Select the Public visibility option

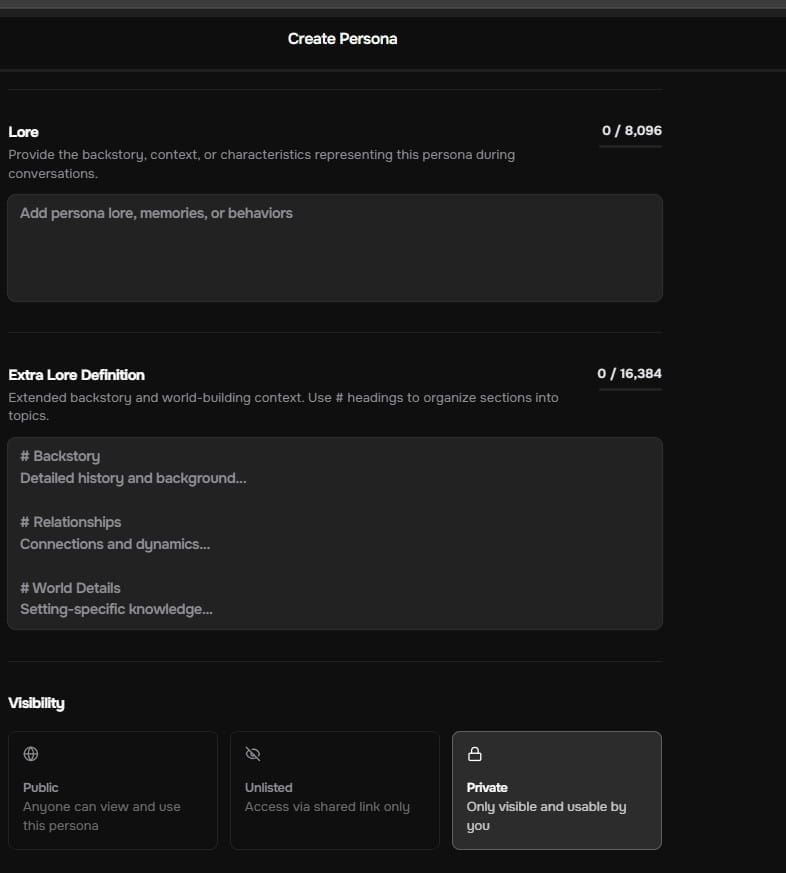pyautogui.click(x=113, y=790)
